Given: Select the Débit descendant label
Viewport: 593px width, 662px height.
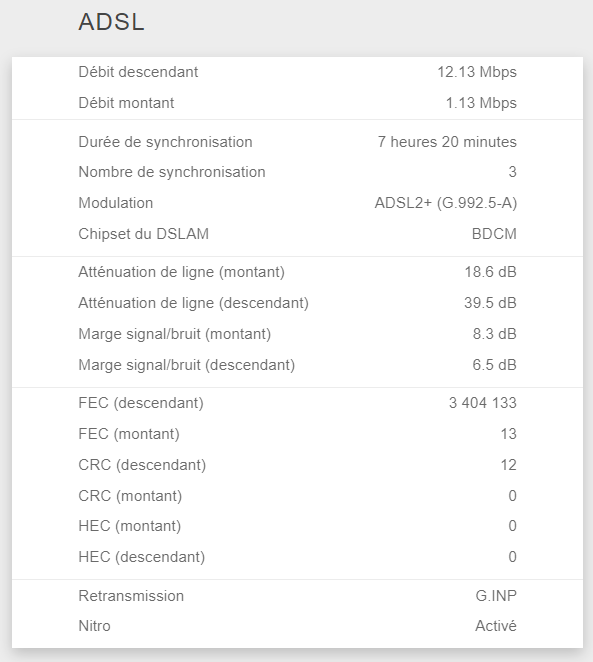Looking at the screenshot, I should [x=138, y=72].
